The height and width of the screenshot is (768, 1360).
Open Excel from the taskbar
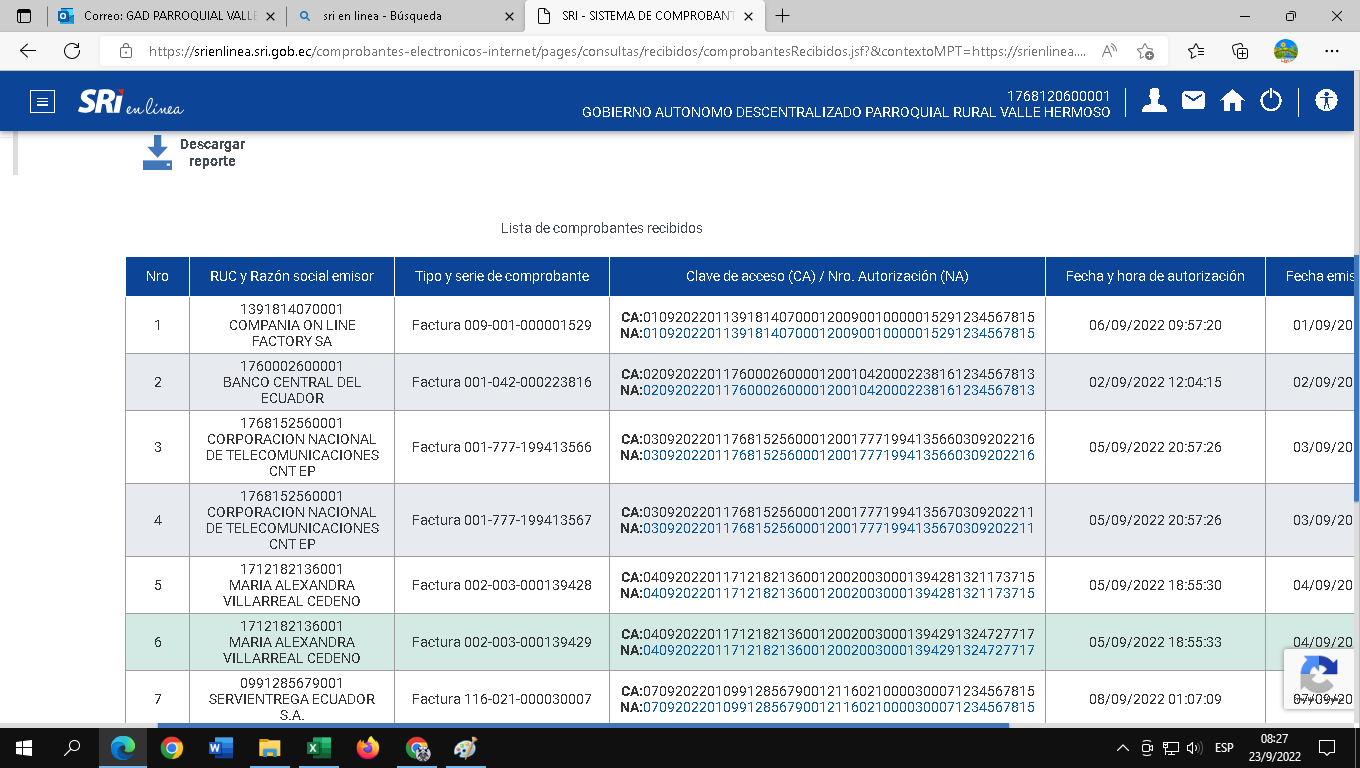318,747
